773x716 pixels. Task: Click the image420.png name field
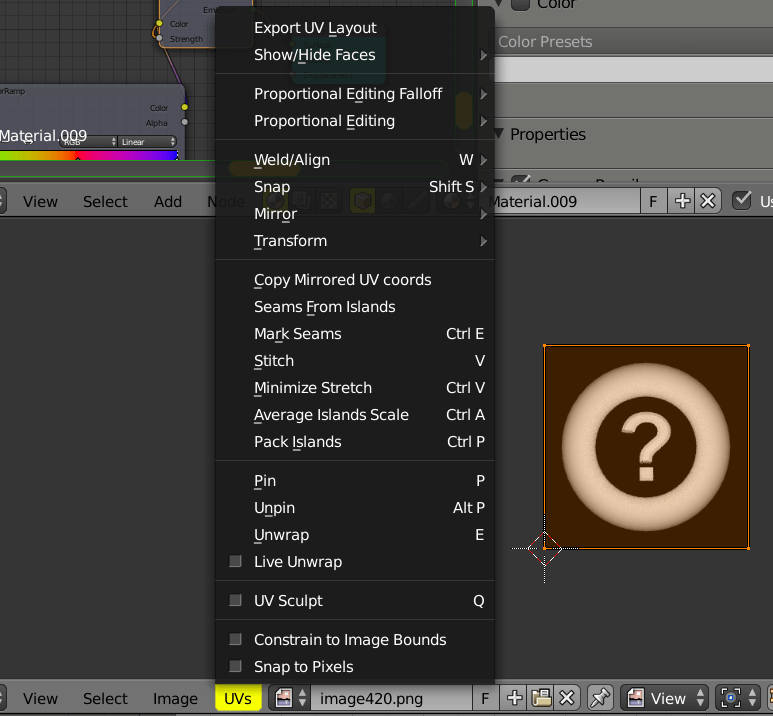tap(392, 698)
